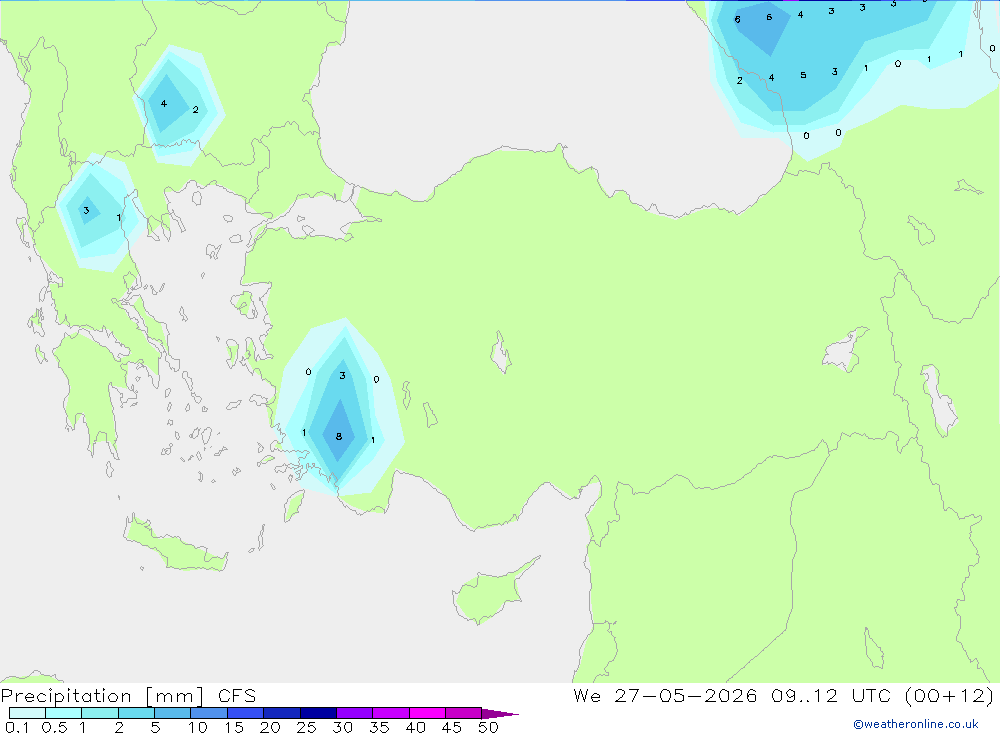
Task: Click the 'Precipitation [mm] CFS' title text
Action: click(x=128, y=695)
